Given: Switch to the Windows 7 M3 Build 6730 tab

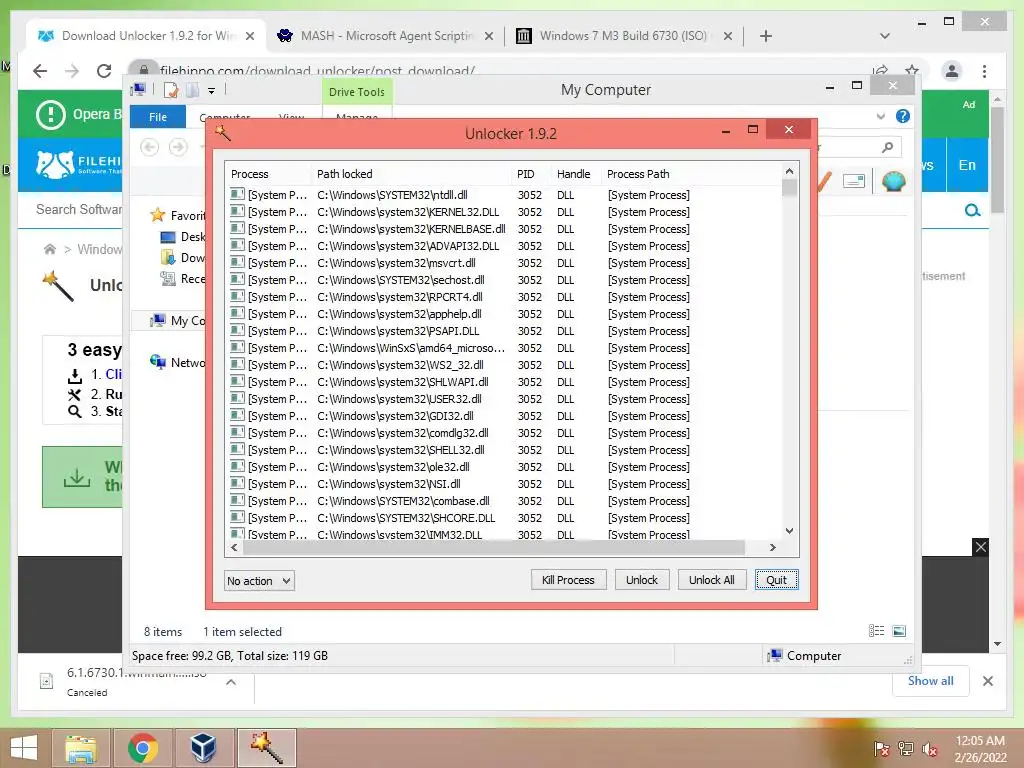Looking at the screenshot, I should 624,36.
